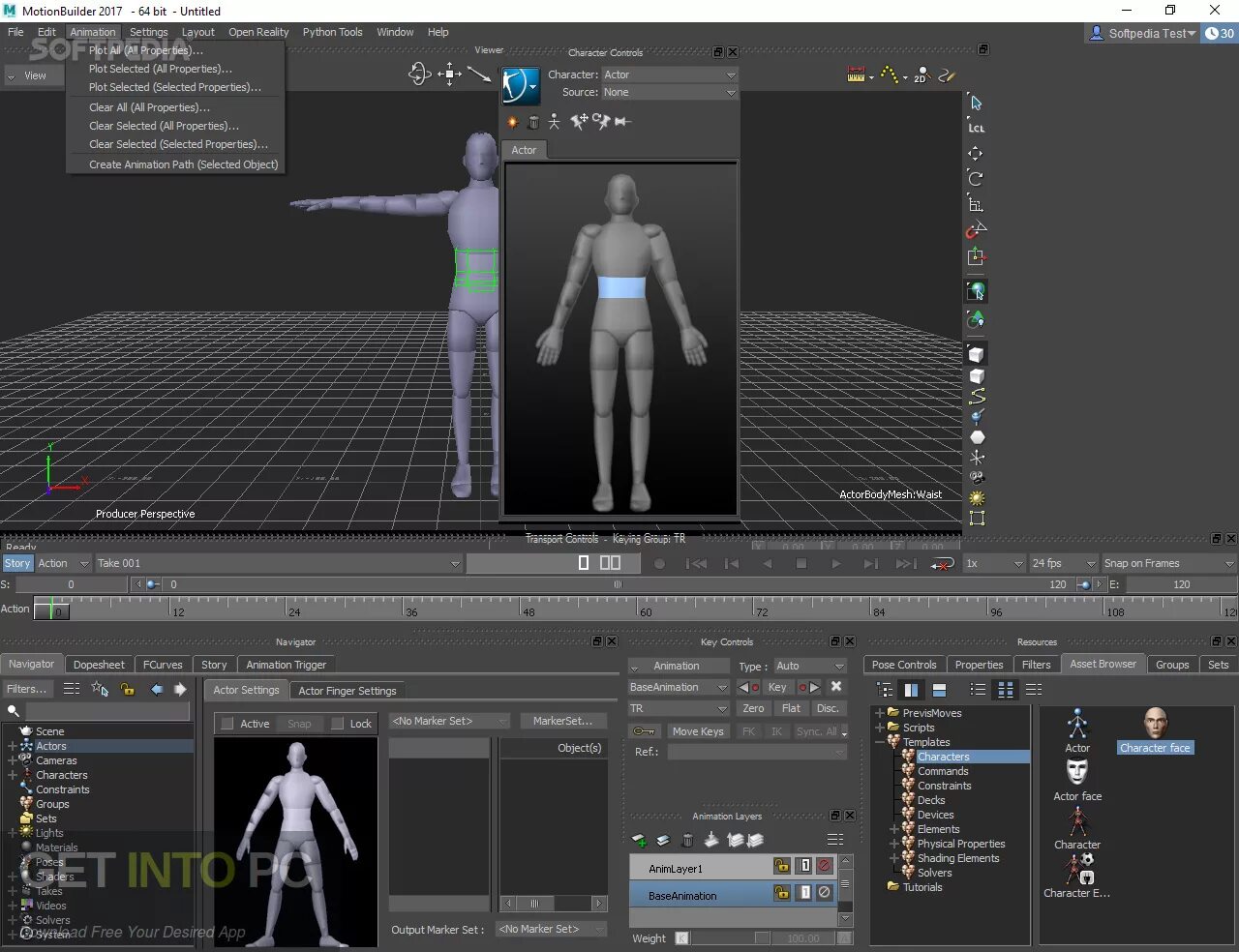The image size is (1239, 952).
Task: Click the Lcl reference mode button
Action: 976,128
